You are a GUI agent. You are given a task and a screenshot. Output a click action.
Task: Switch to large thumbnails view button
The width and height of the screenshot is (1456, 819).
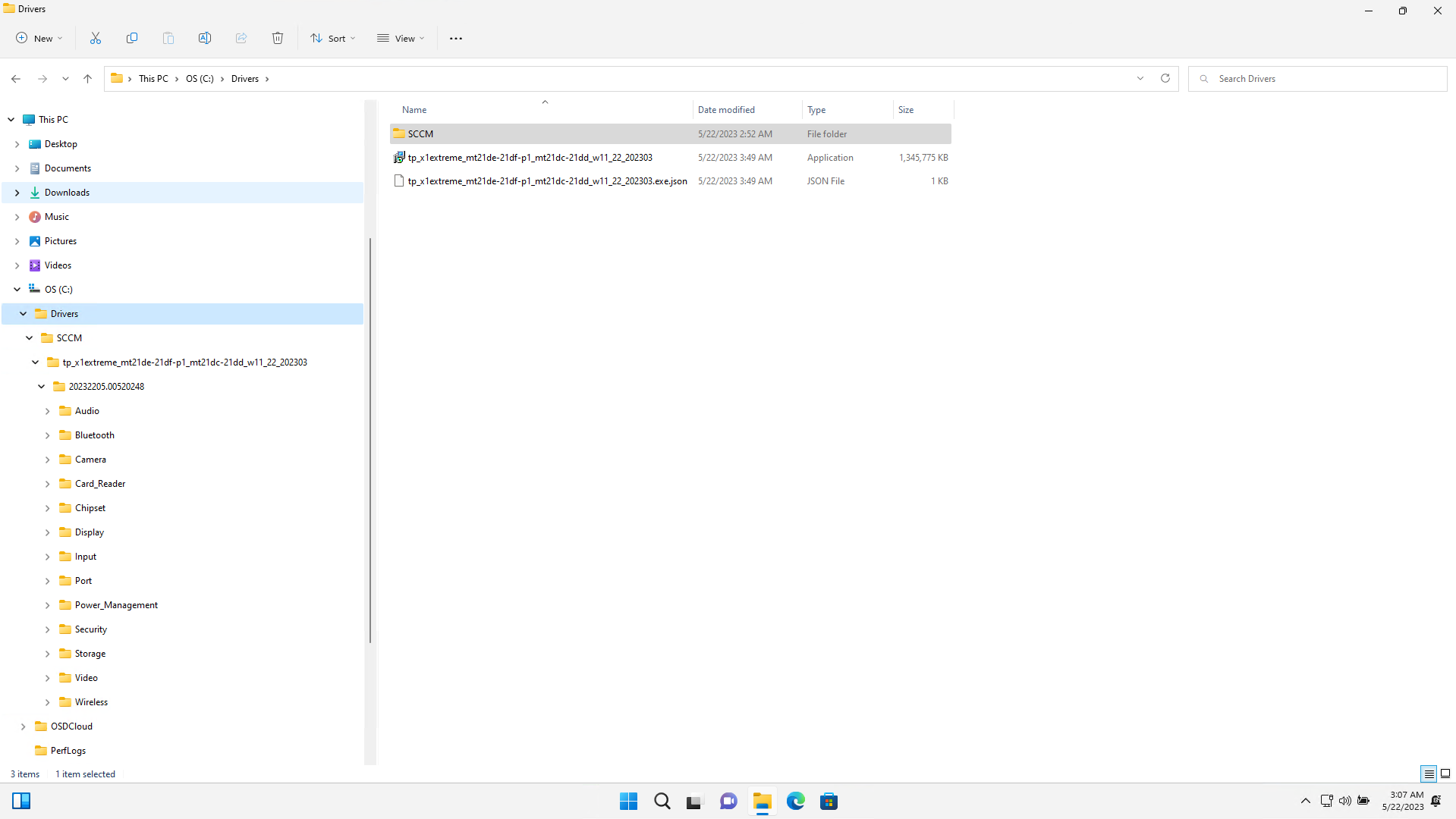coord(1445,773)
